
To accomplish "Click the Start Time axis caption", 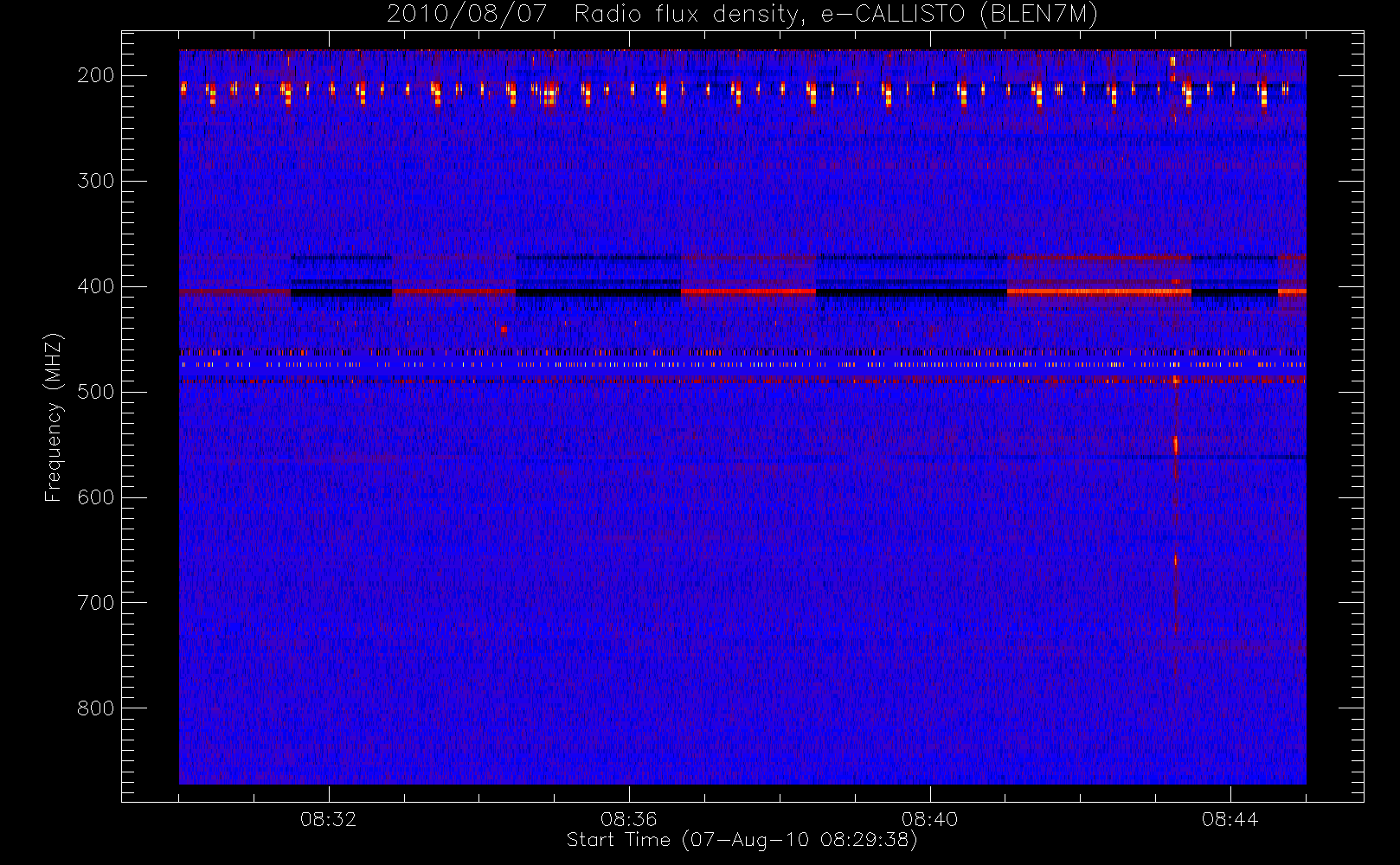I will pos(742,840).
